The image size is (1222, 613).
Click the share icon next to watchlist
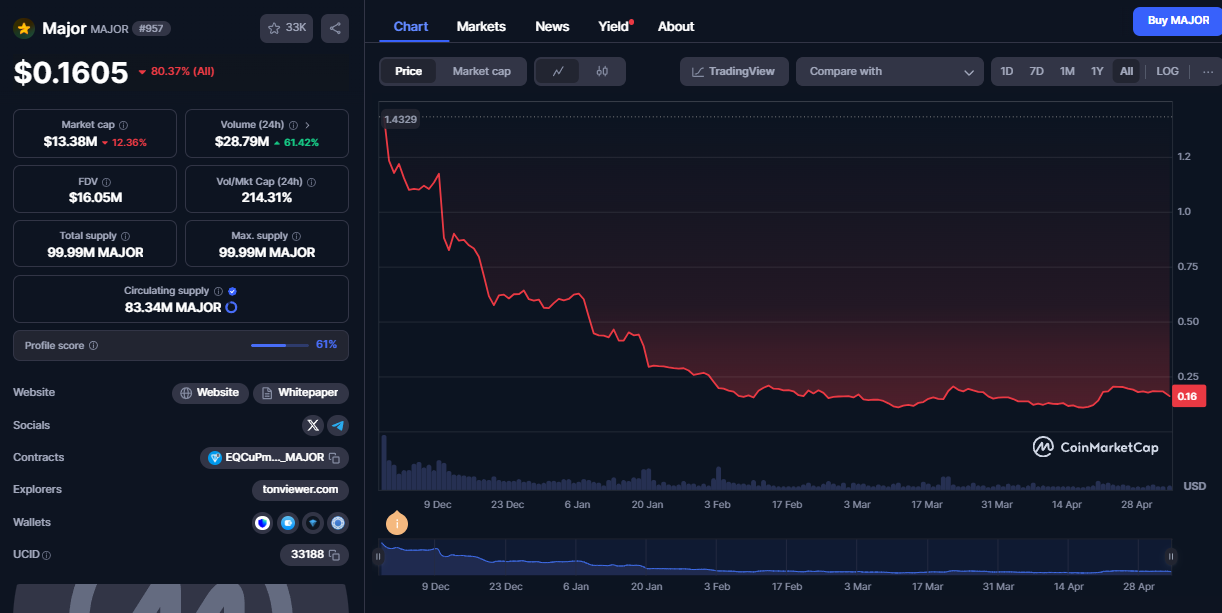(335, 28)
